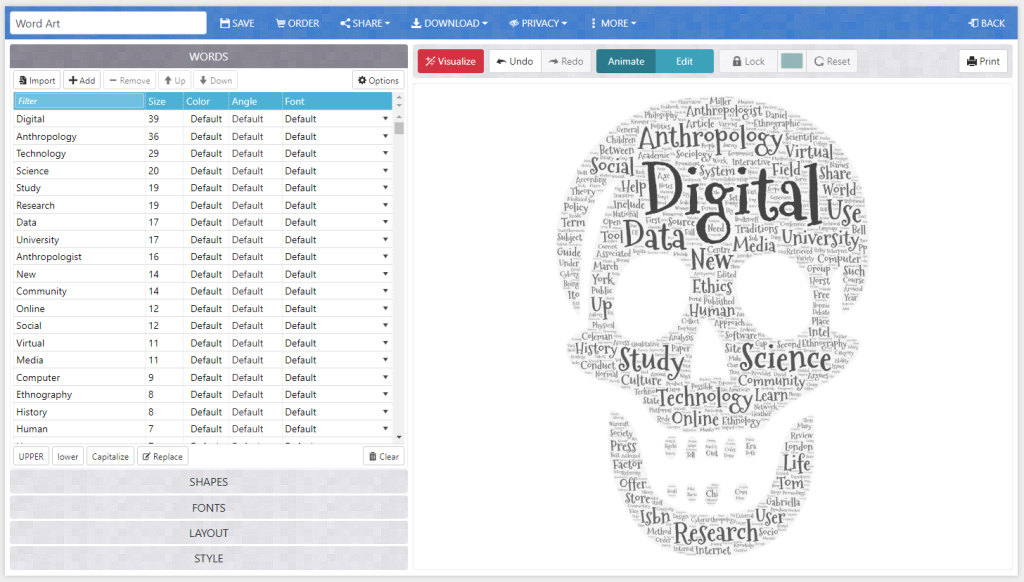Open the Angle dropdown for Anthropology
1024x582 pixels.
[x=253, y=136]
